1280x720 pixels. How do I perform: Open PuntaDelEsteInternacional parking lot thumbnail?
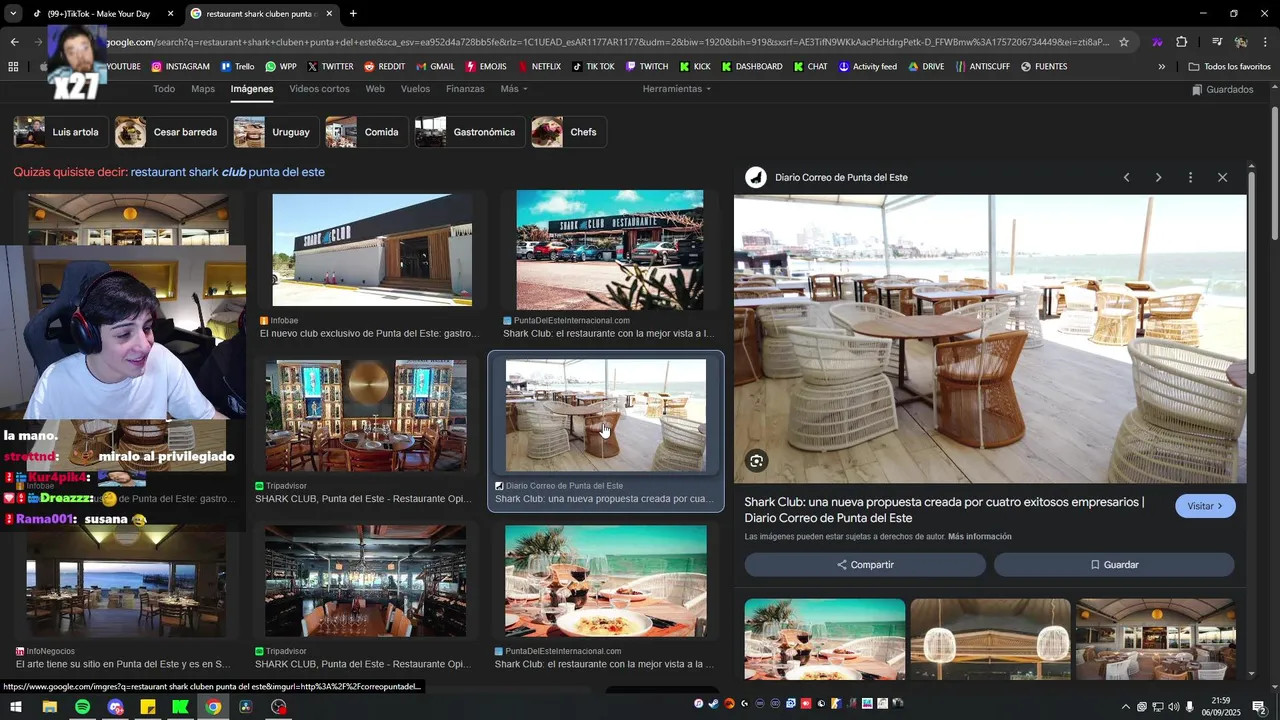610,250
